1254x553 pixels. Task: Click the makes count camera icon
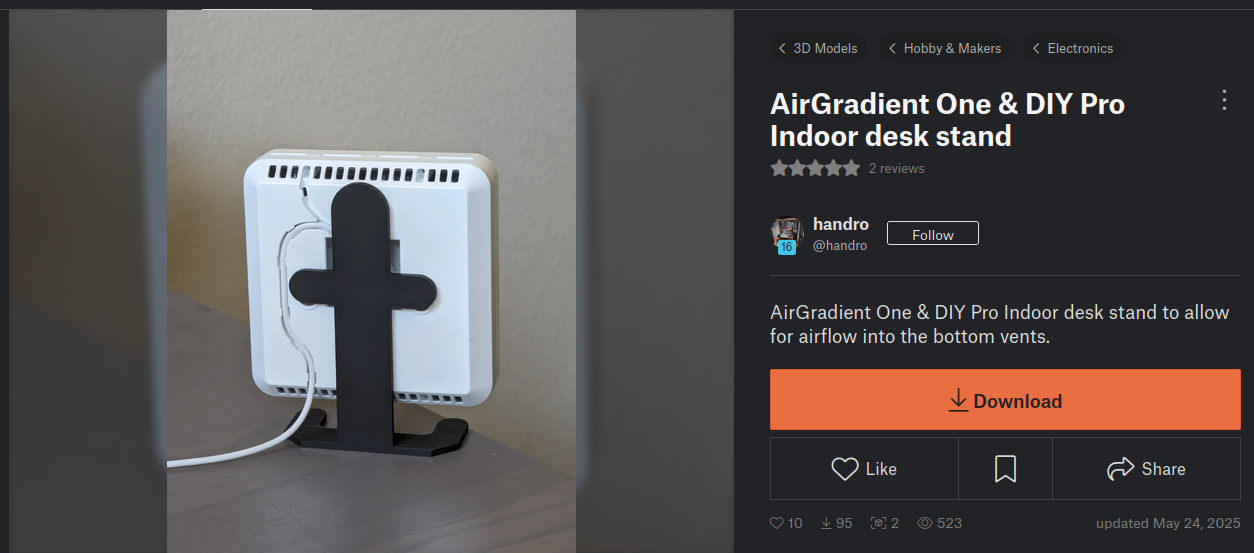coord(878,523)
